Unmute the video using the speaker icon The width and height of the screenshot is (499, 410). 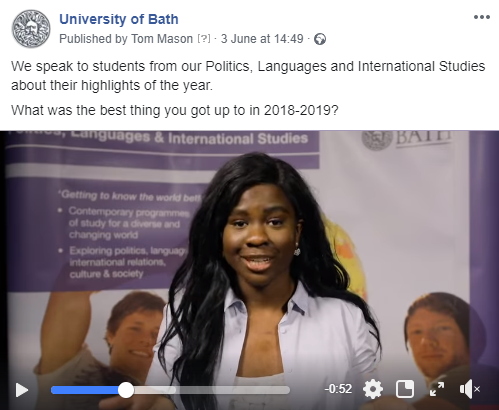tap(470, 389)
